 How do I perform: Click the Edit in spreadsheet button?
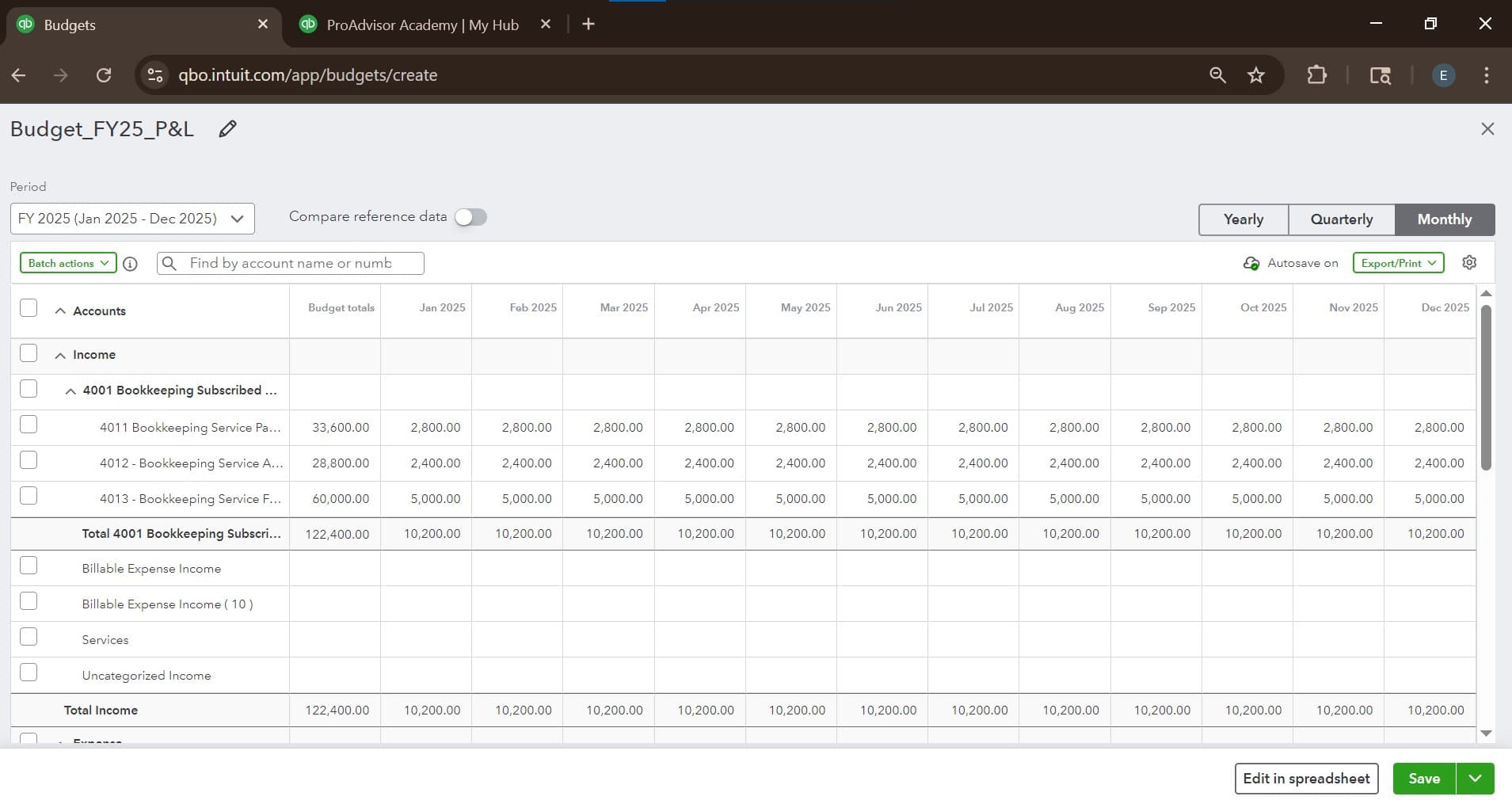[1306, 778]
